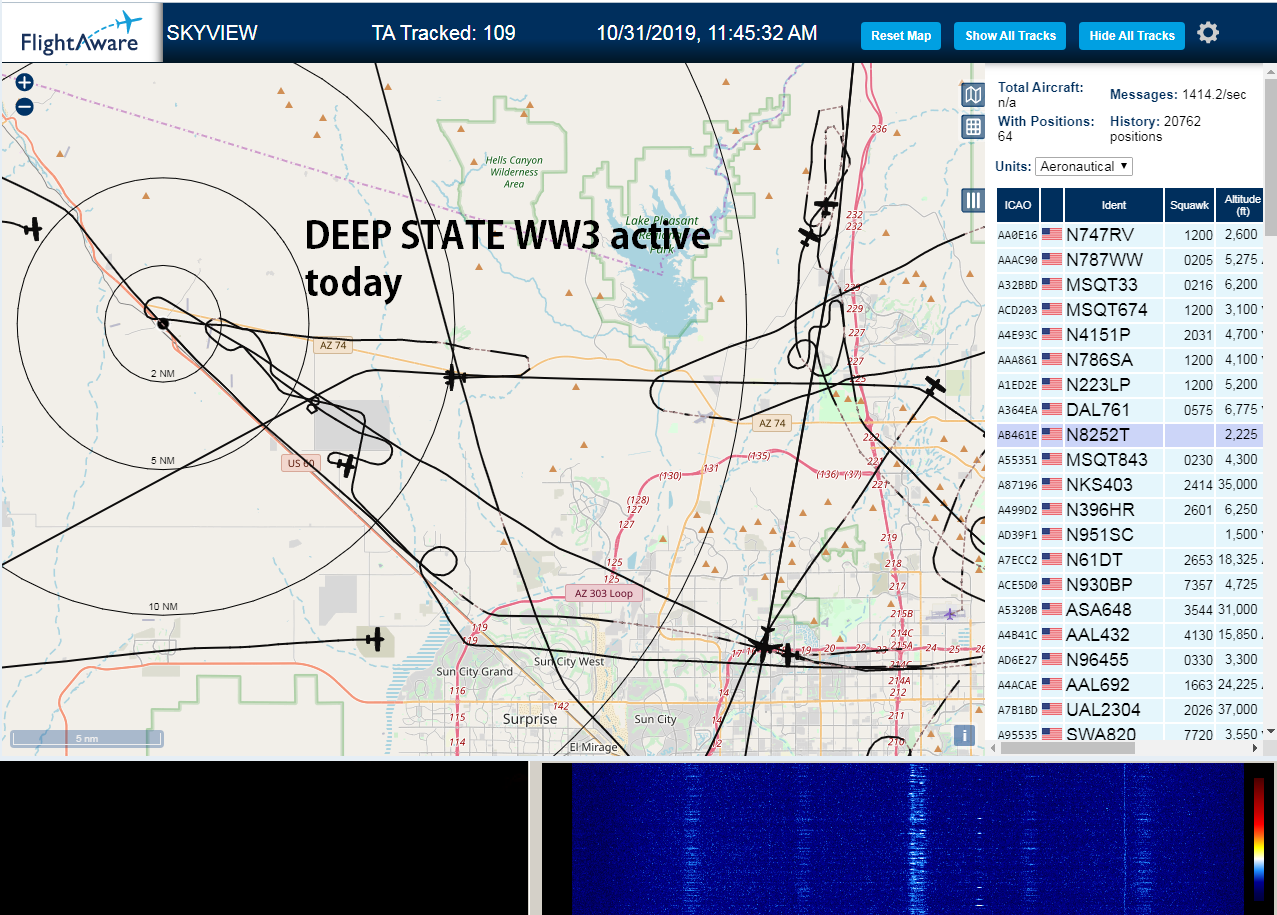Toggle the grid overlay icon
Image resolution: width=1277 pixels, height=915 pixels.
coord(973,127)
